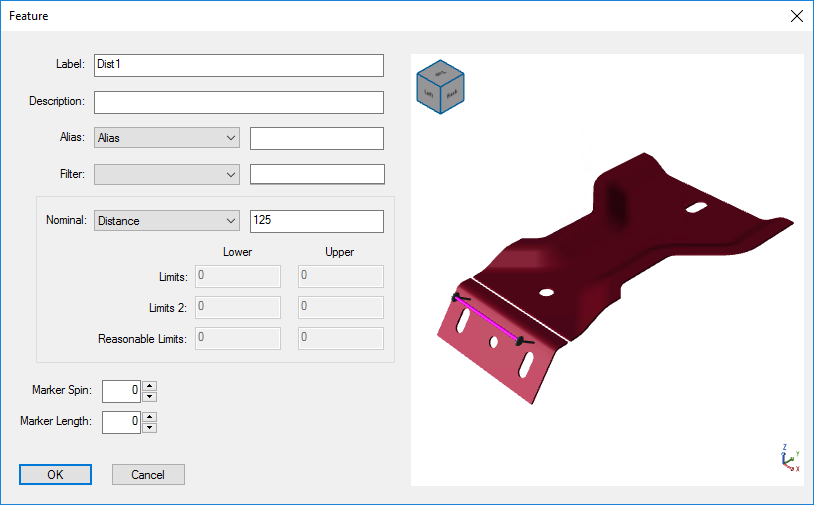Decrease Marker Spin with down arrow

point(149,396)
